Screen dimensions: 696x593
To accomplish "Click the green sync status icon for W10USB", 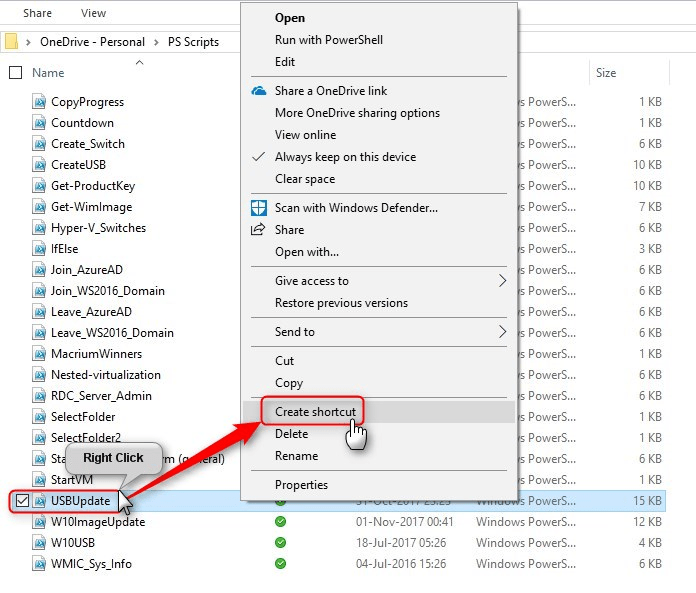I will point(281,542).
